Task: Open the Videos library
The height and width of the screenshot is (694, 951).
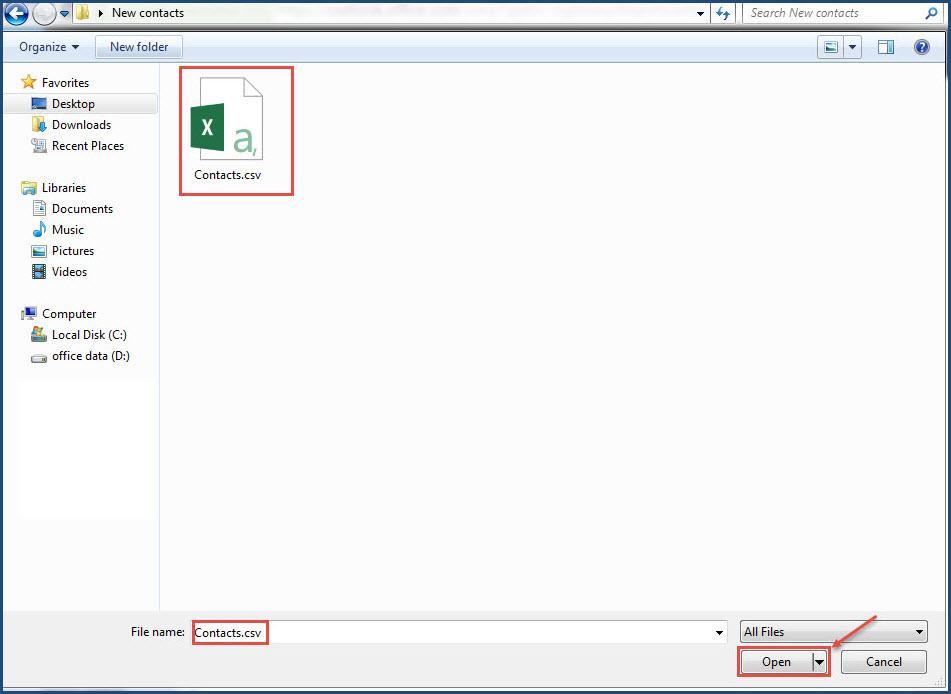Action: [69, 272]
